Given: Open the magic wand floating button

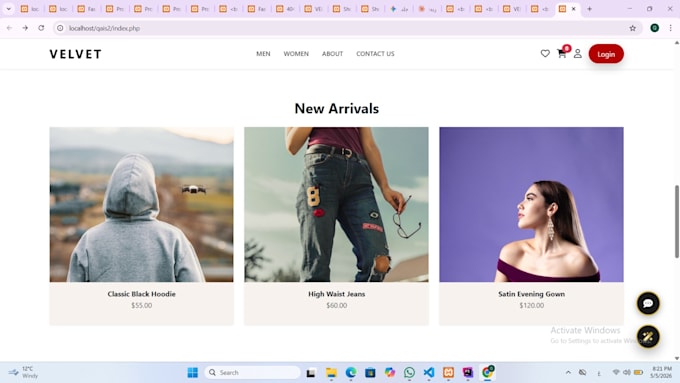Looking at the screenshot, I should pyautogui.click(x=648, y=337).
